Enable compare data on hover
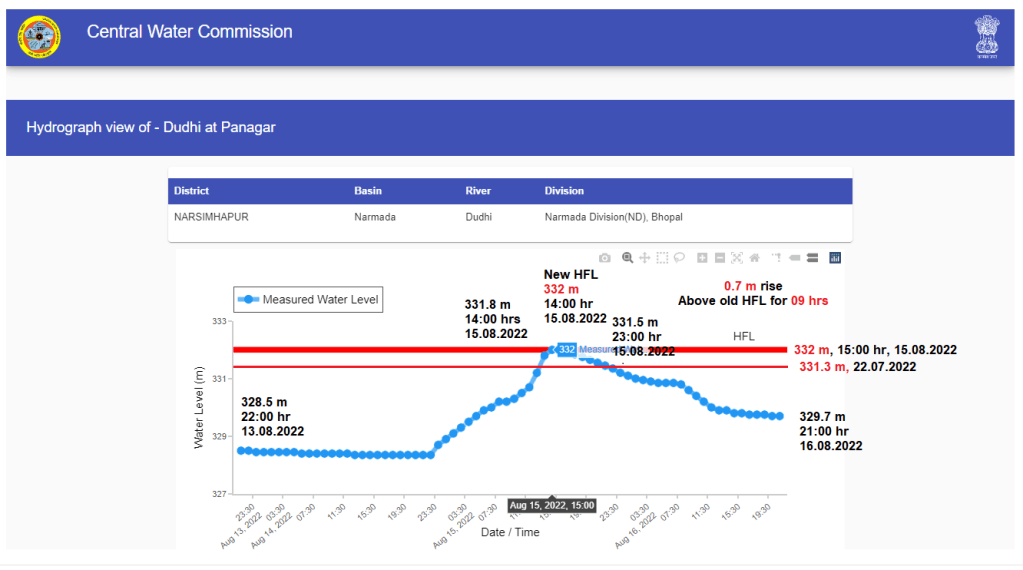Image resolution: width=1023 pixels, height=570 pixels. pyautogui.click(x=812, y=258)
